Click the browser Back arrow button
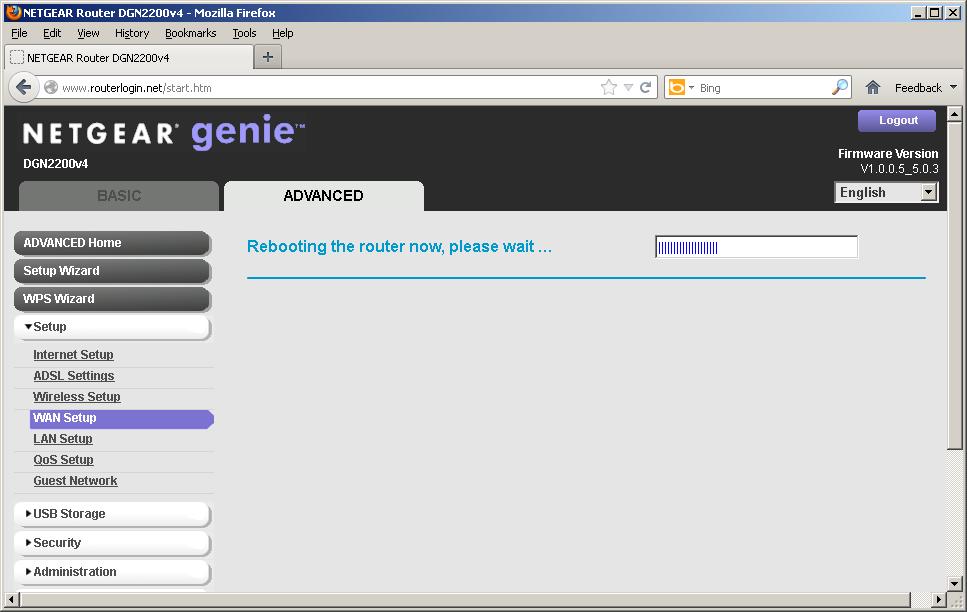The width and height of the screenshot is (967, 612). [x=23, y=88]
